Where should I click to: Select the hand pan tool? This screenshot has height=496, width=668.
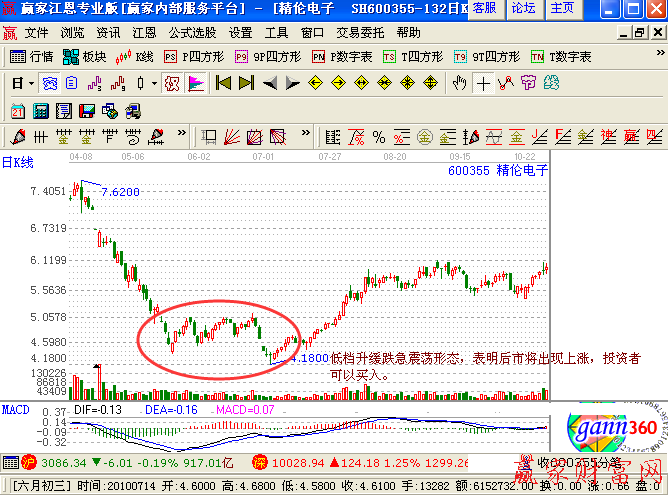(459, 83)
